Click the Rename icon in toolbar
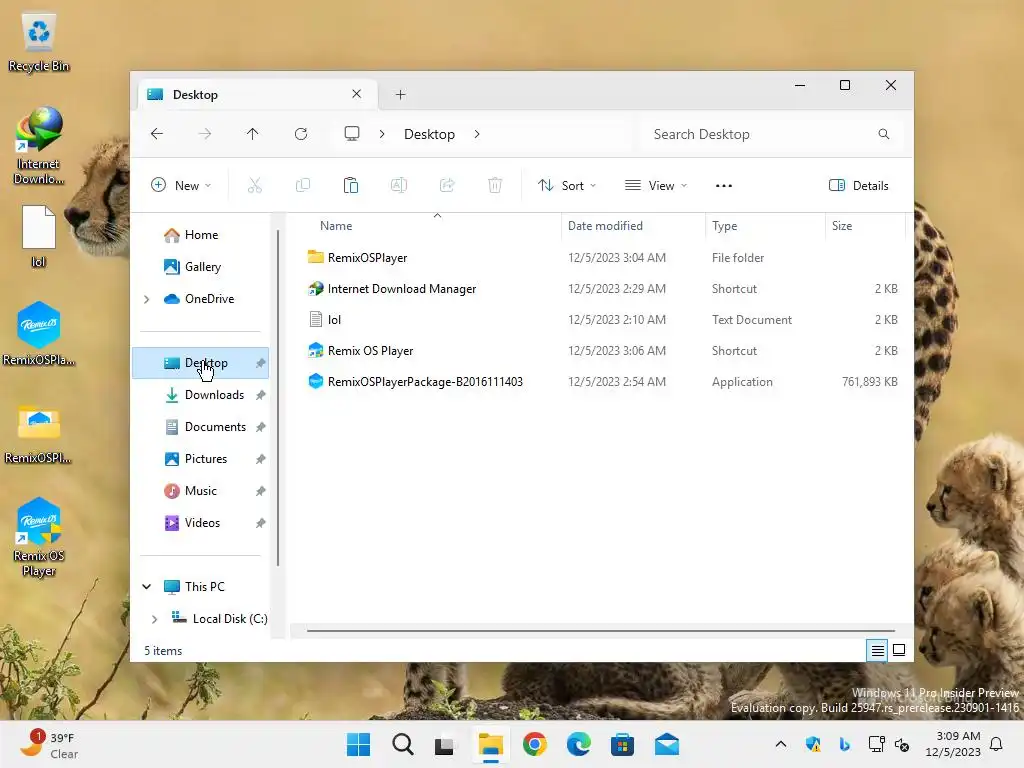This screenshot has height=768, width=1024. pyautogui.click(x=399, y=185)
